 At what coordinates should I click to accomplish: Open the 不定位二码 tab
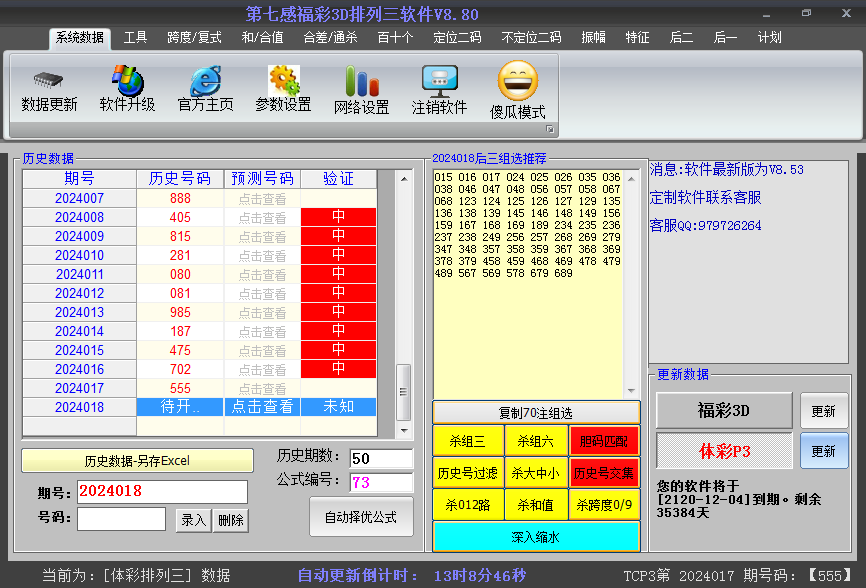(531, 38)
